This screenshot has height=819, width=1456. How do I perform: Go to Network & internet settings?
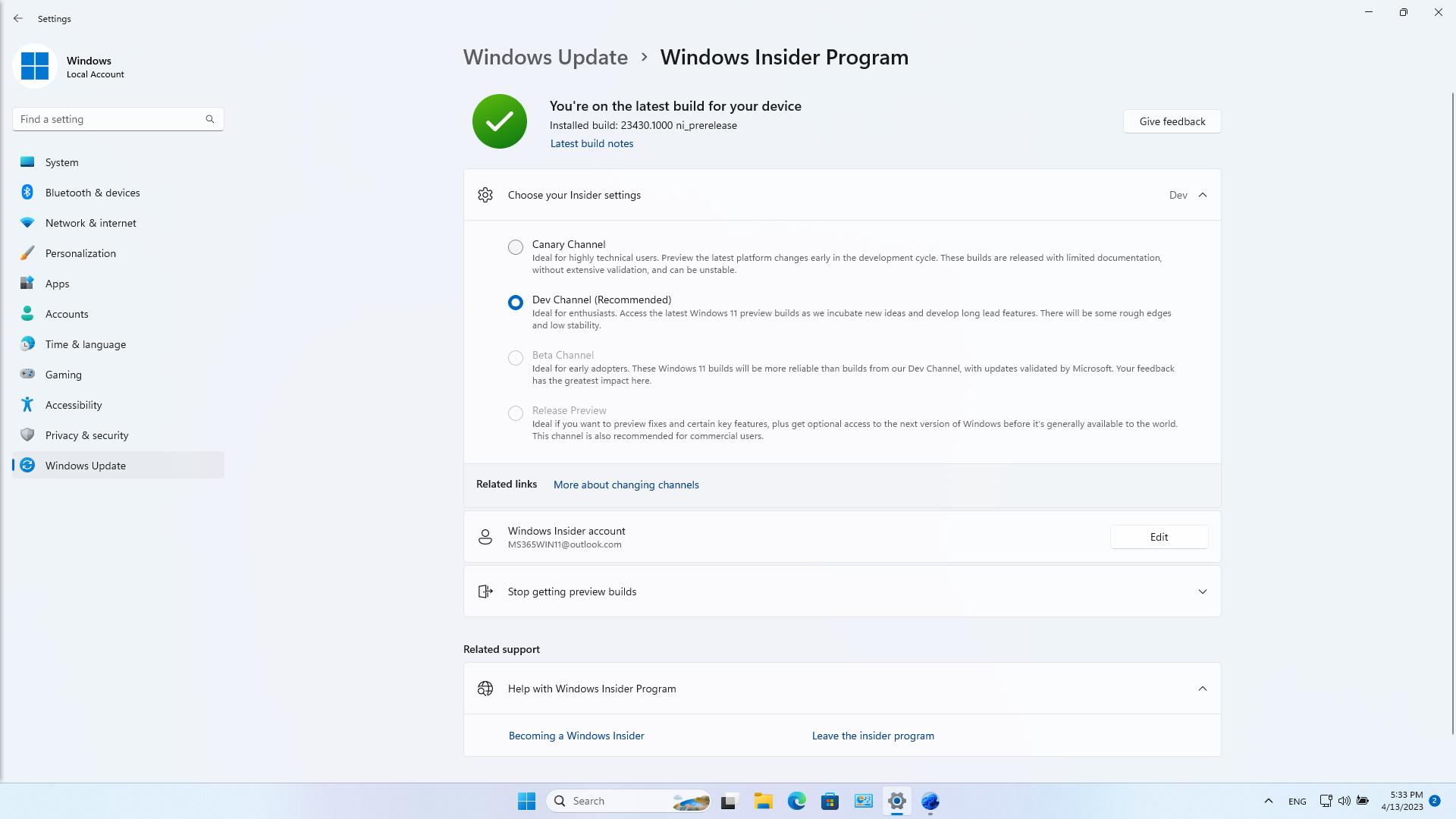point(90,222)
